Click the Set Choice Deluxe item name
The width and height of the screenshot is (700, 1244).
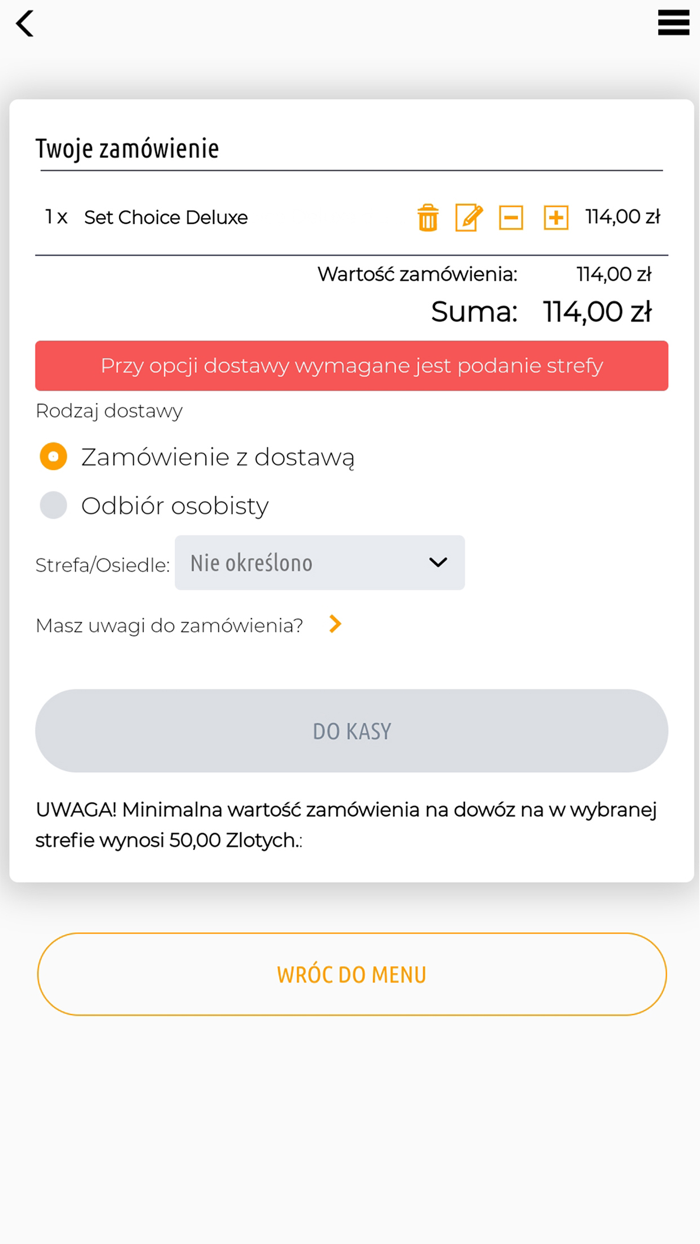166,217
